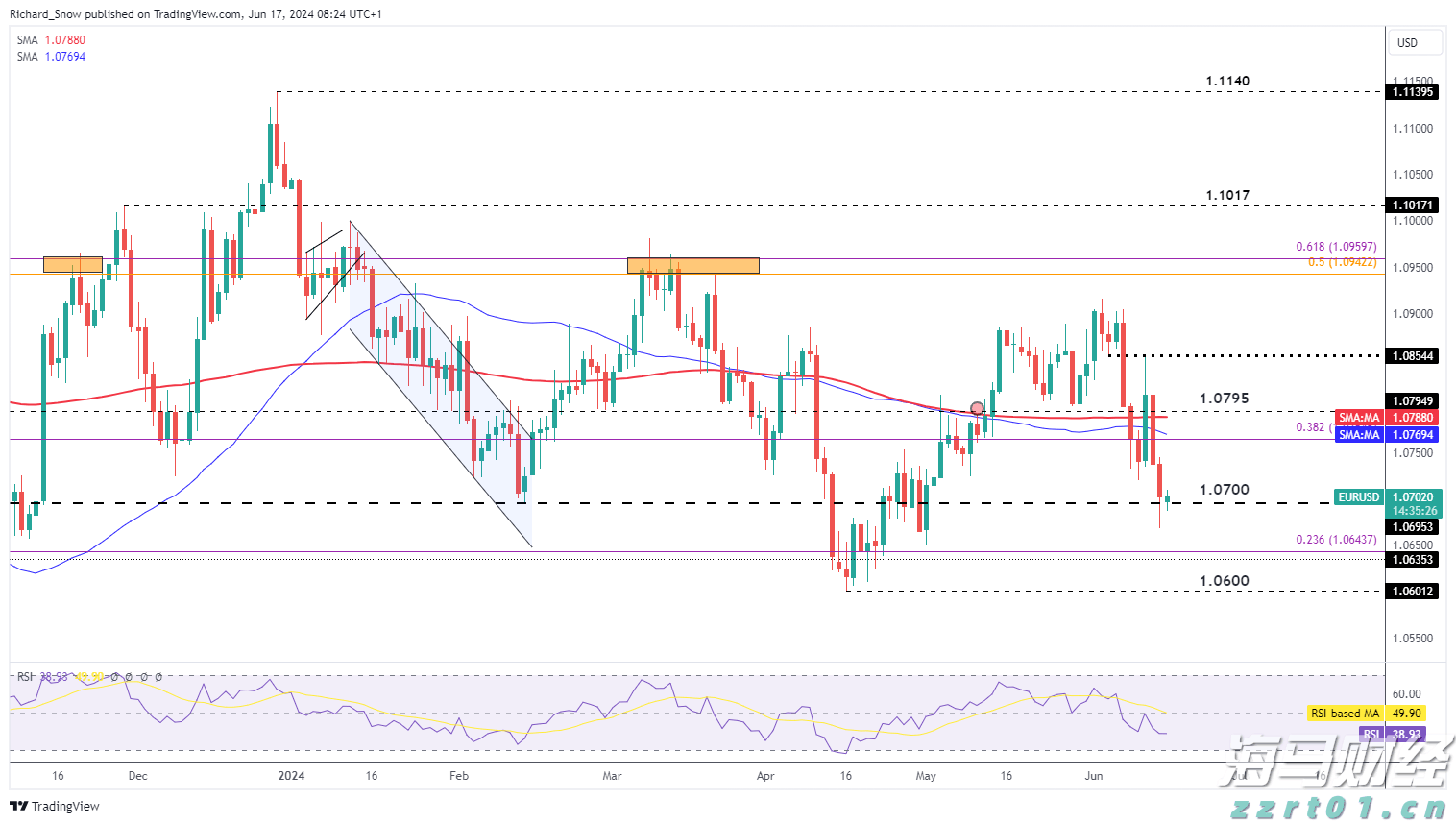Viewport: 1456px width, 823px height.
Task: Click the 1.0700 support level text
Action: [1225, 490]
